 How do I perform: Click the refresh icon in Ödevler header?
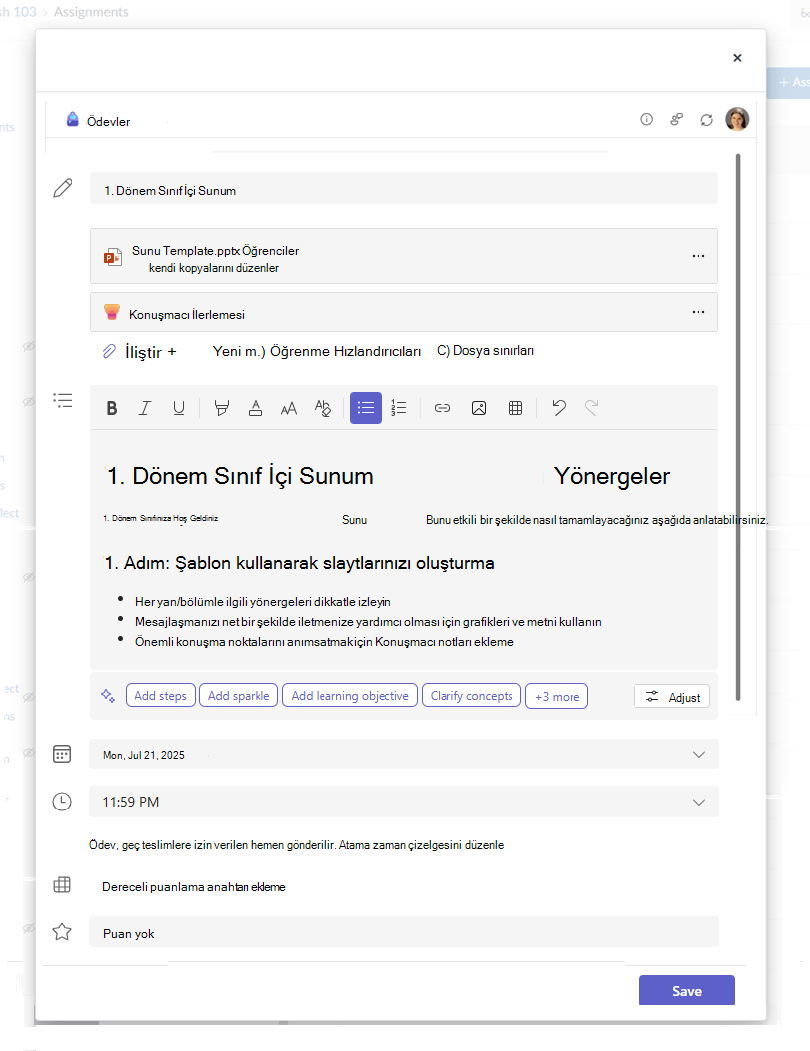(706, 120)
